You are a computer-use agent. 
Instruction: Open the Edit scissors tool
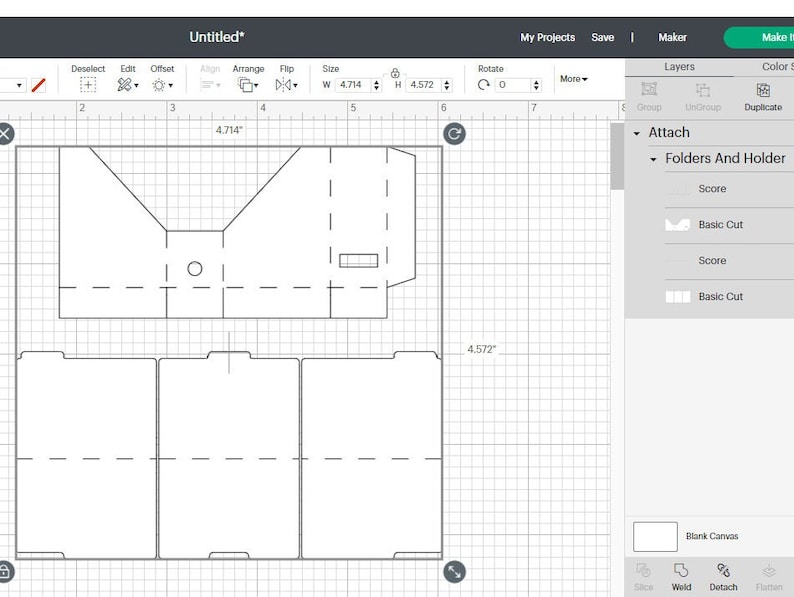point(124,85)
